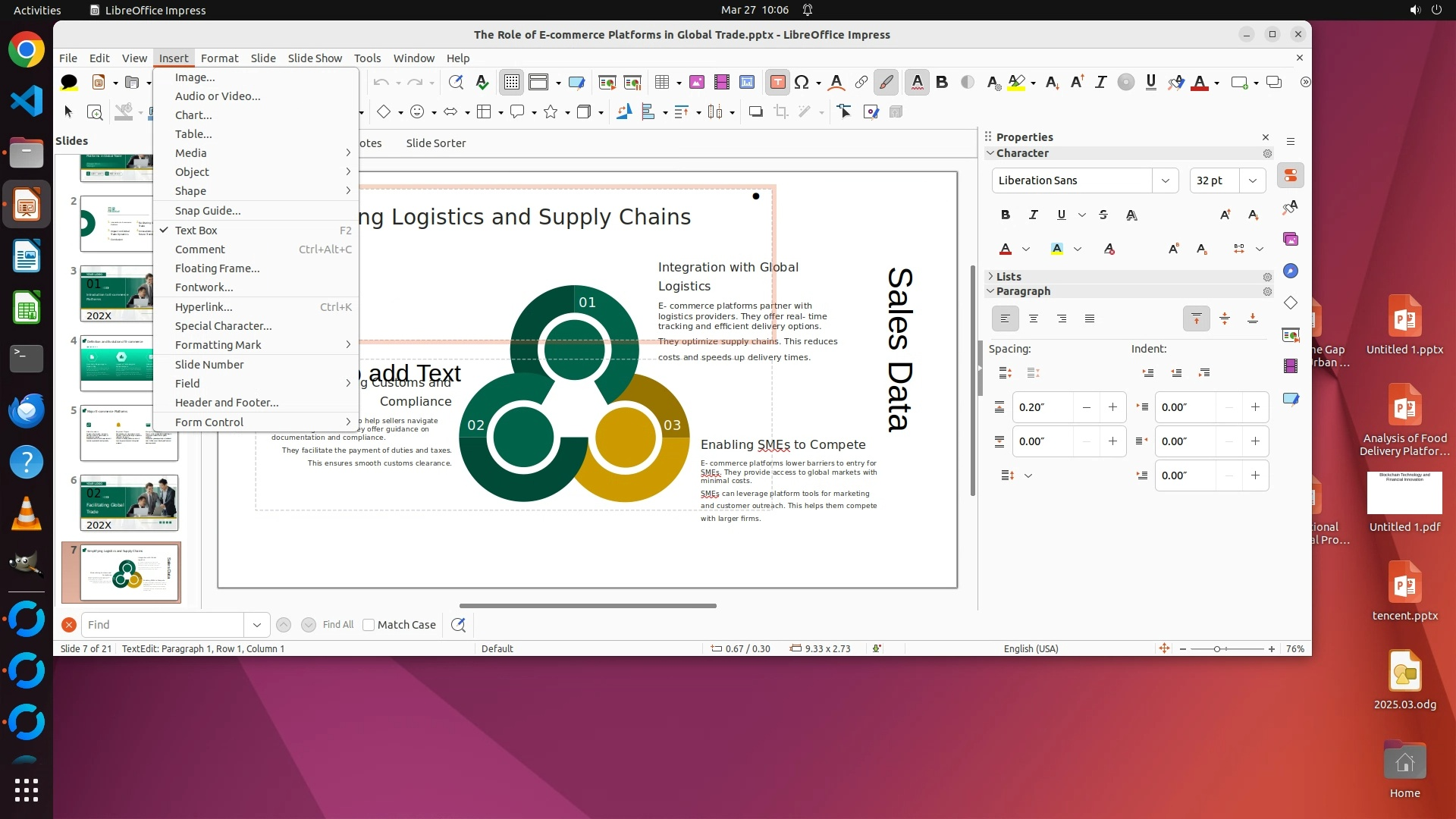Click the Find All button
The width and height of the screenshot is (1456, 819).
[x=337, y=625]
